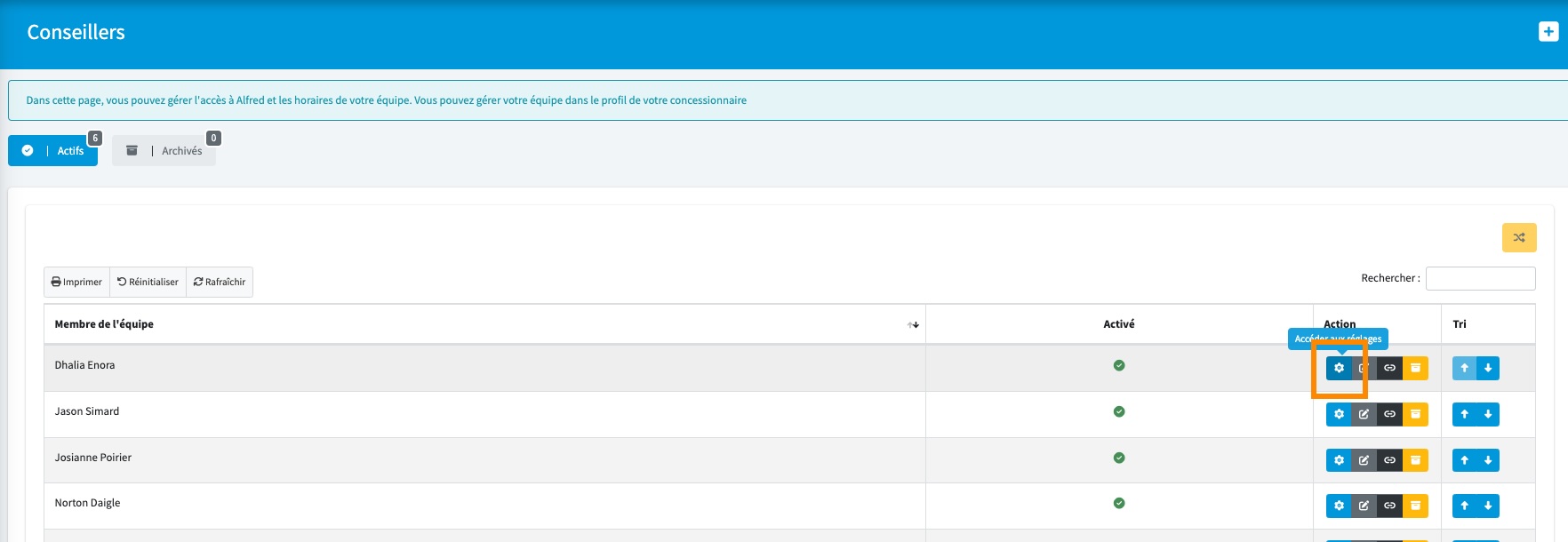Select the Jason Simard name cell
Screen dimensions: 1568x542
point(484,414)
